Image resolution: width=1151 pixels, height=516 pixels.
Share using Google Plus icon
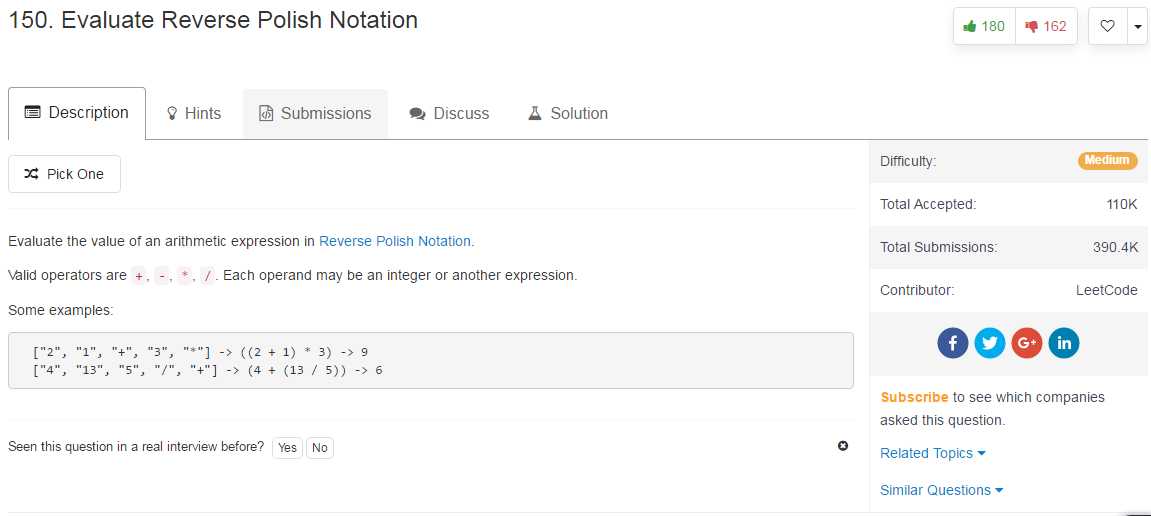1027,343
